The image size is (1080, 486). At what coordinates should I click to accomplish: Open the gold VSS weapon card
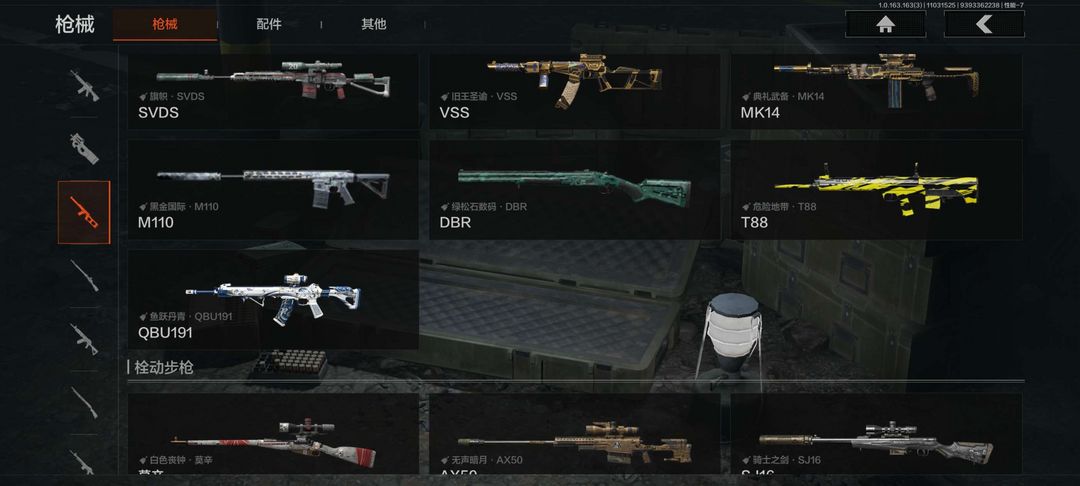(x=574, y=92)
